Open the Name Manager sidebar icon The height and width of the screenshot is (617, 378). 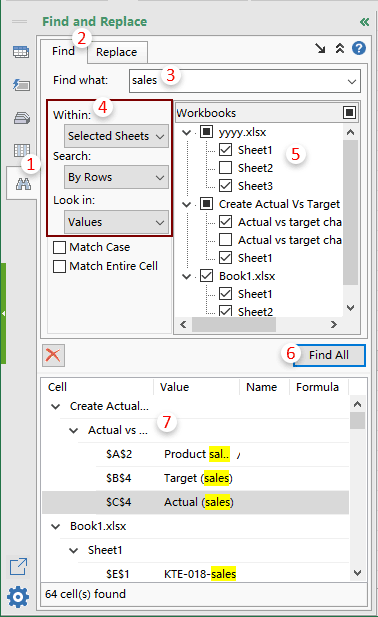(22, 118)
